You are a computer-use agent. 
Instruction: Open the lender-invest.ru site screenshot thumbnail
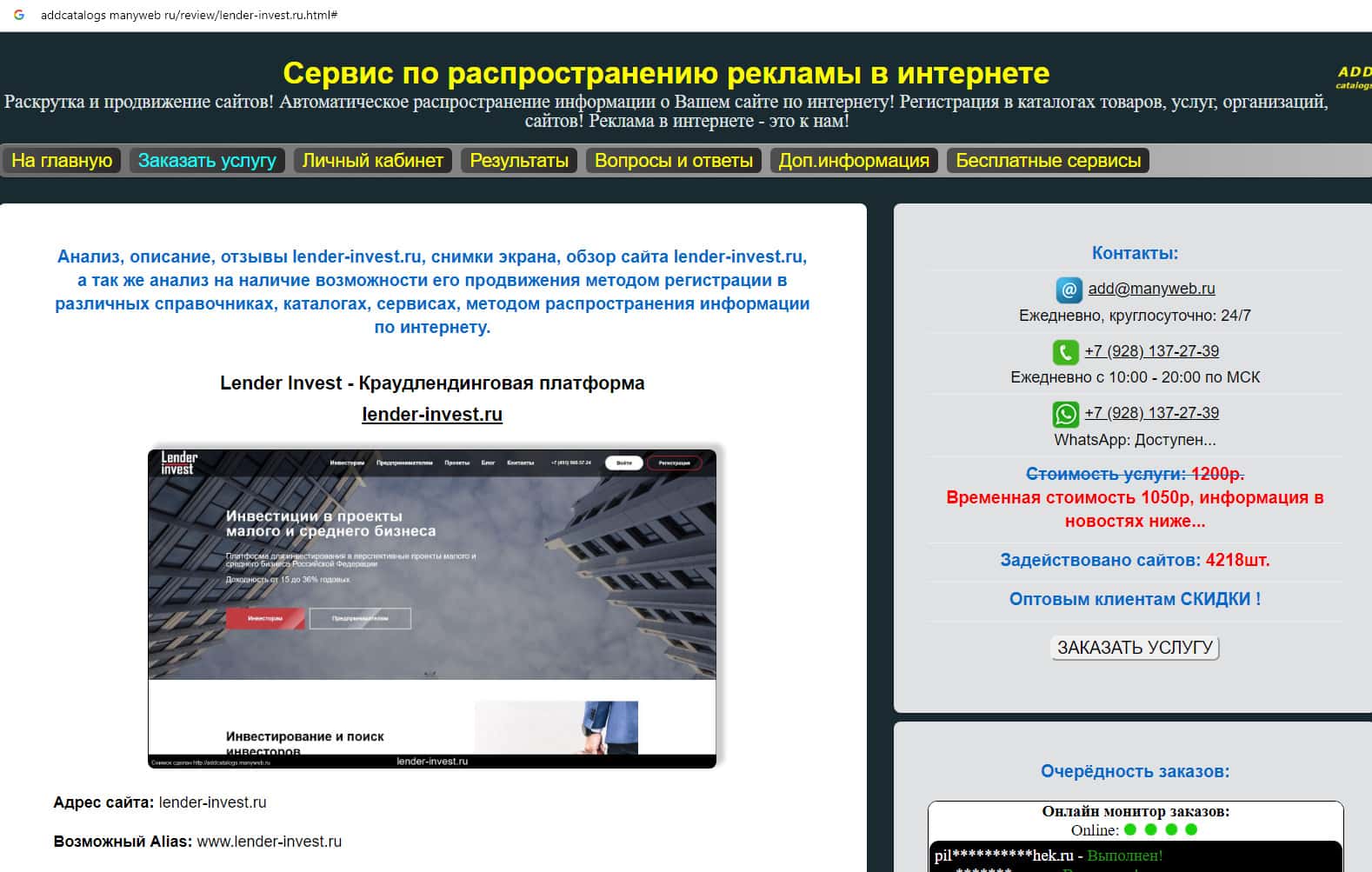pos(432,609)
